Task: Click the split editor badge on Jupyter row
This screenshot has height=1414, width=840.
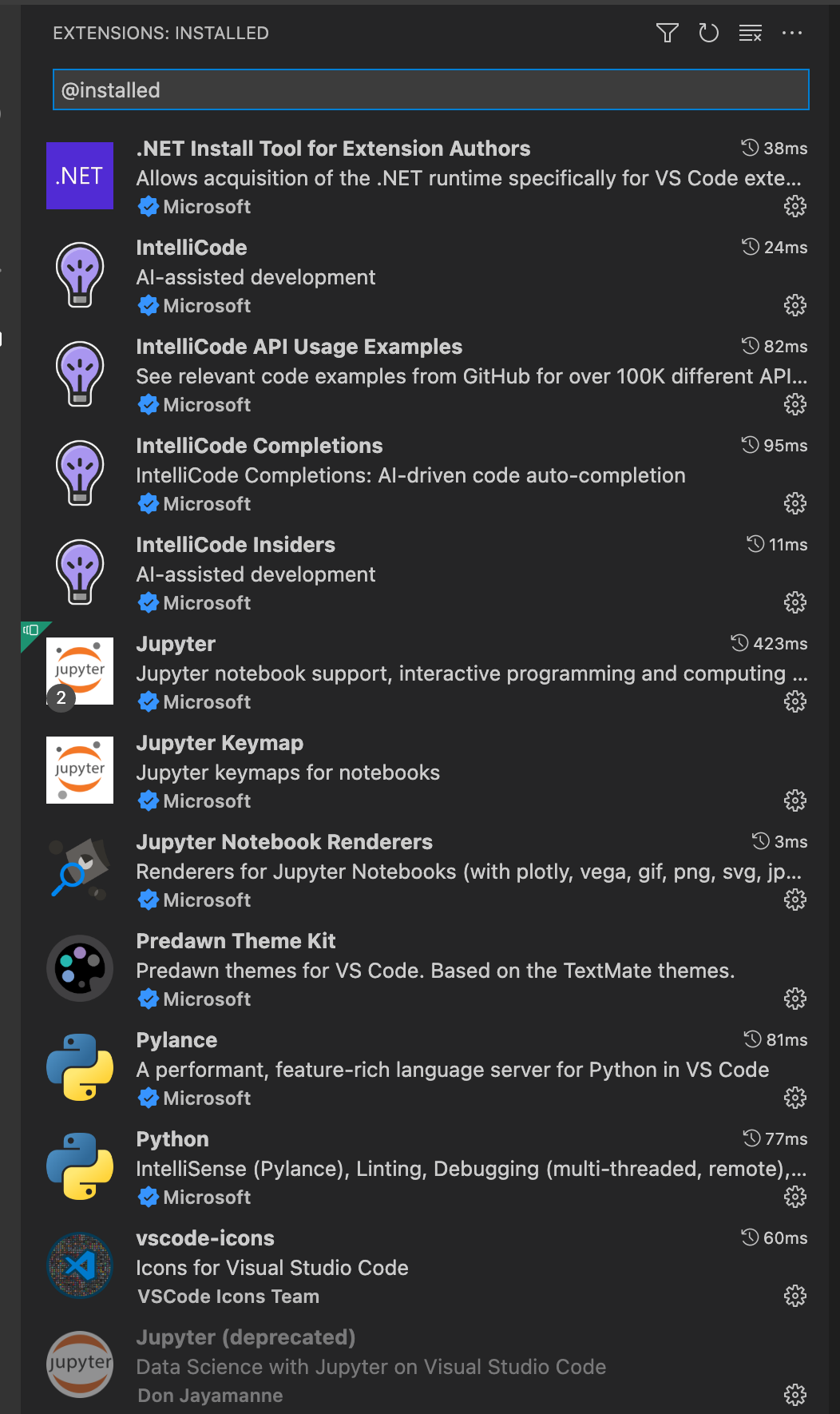Action: (30, 631)
